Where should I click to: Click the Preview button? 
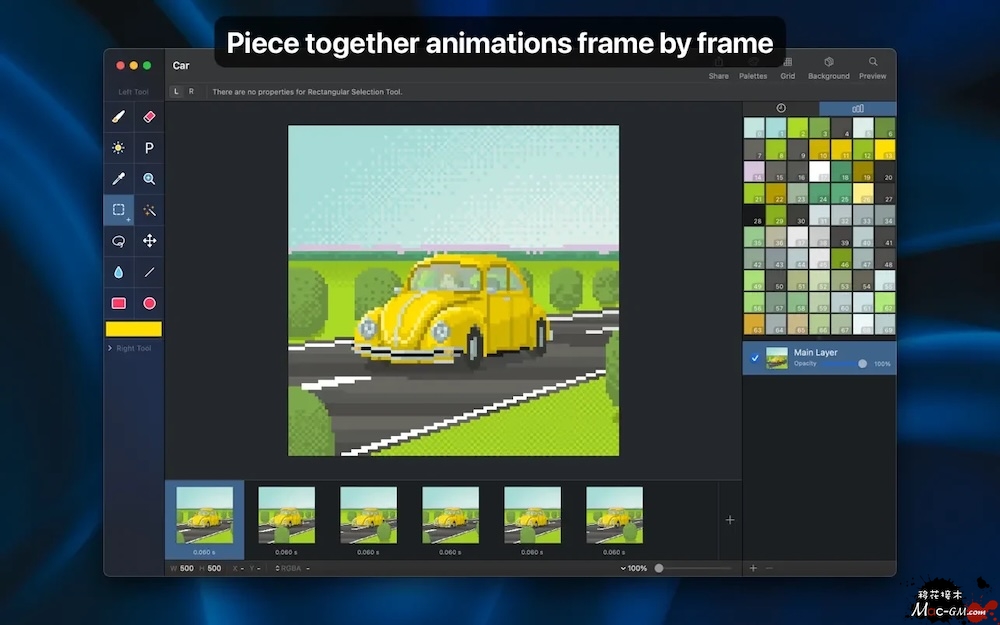pyautogui.click(x=873, y=68)
